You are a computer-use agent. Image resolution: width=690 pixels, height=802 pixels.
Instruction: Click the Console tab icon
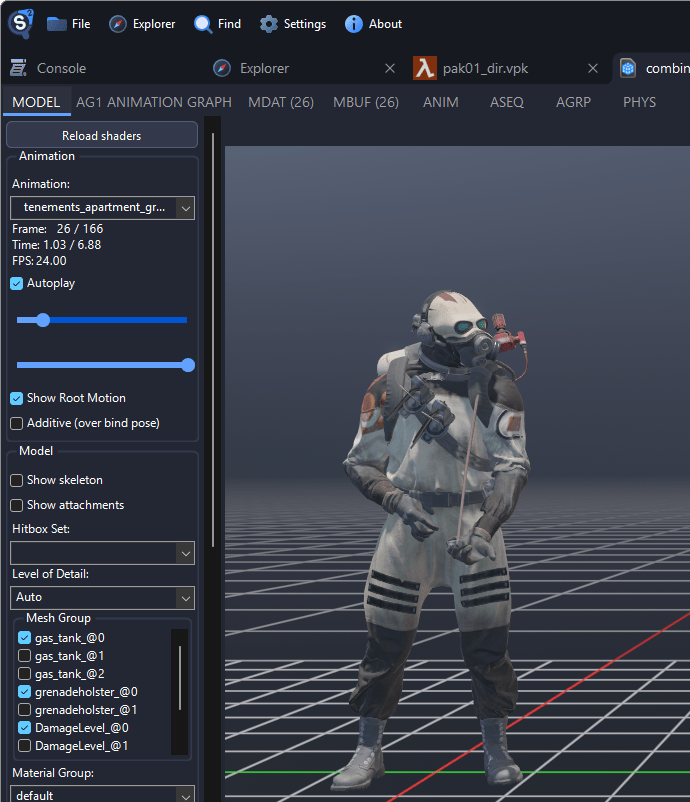[x=19, y=68]
